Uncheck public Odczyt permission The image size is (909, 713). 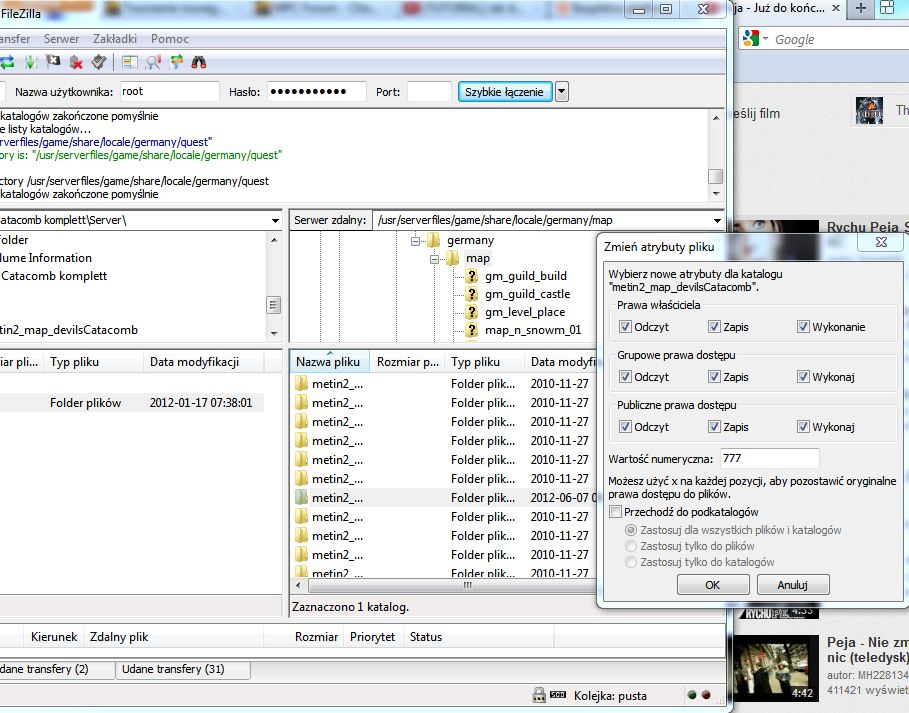point(625,427)
